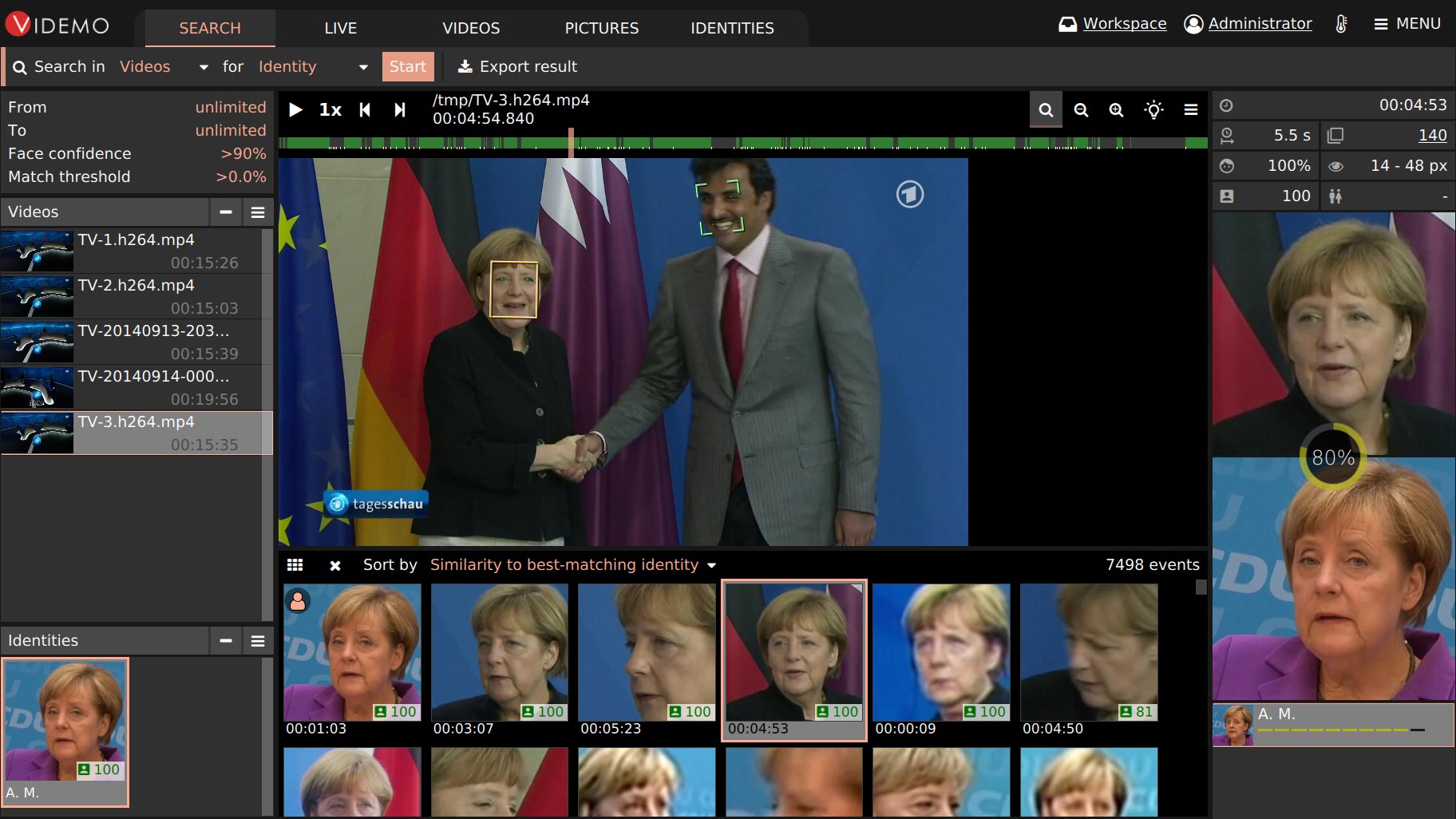Open Sort by Similarity dropdown
The image size is (1456, 819).
573,565
